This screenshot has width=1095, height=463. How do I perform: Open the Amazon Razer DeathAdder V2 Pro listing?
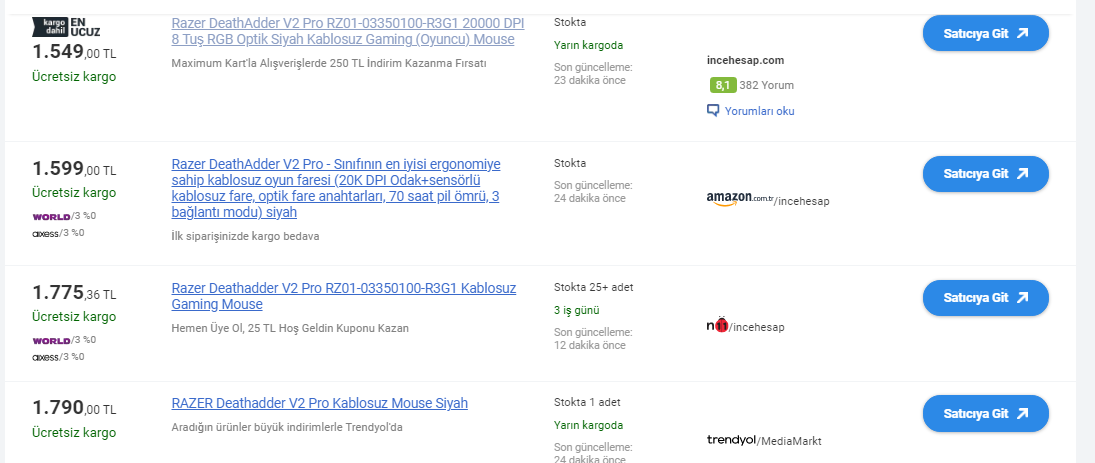click(x=336, y=188)
